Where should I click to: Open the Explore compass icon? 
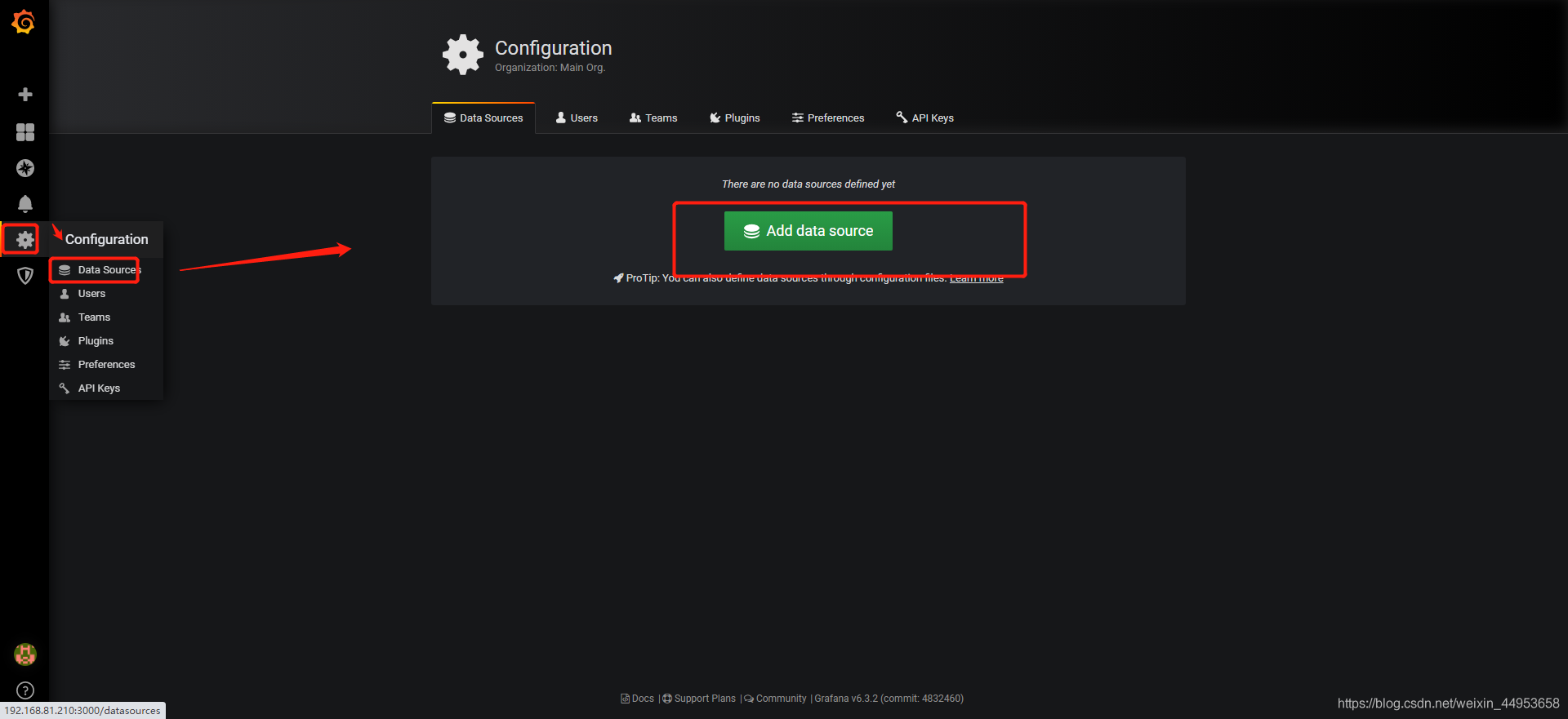(x=25, y=168)
